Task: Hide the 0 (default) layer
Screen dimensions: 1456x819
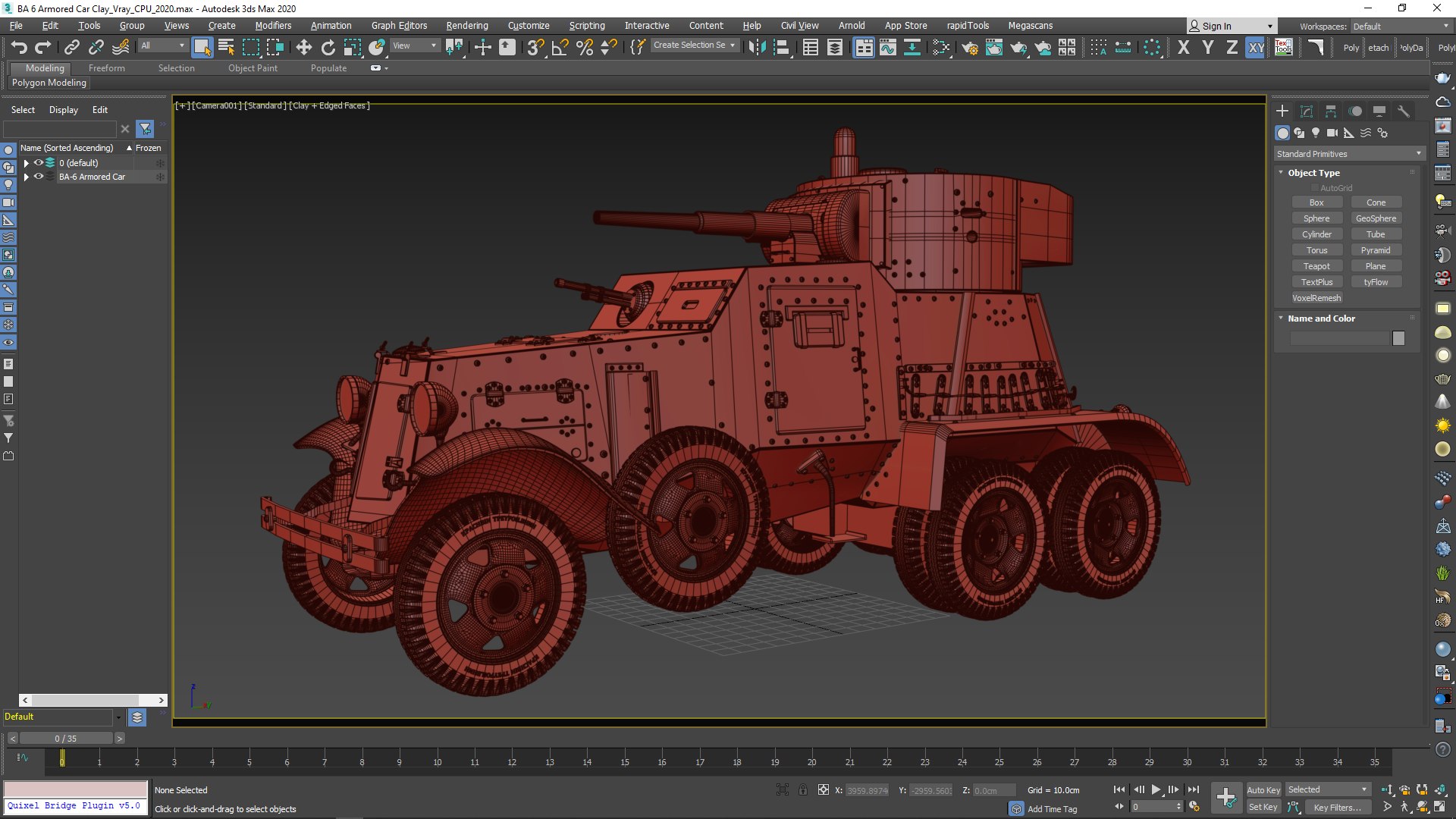Action: point(39,162)
